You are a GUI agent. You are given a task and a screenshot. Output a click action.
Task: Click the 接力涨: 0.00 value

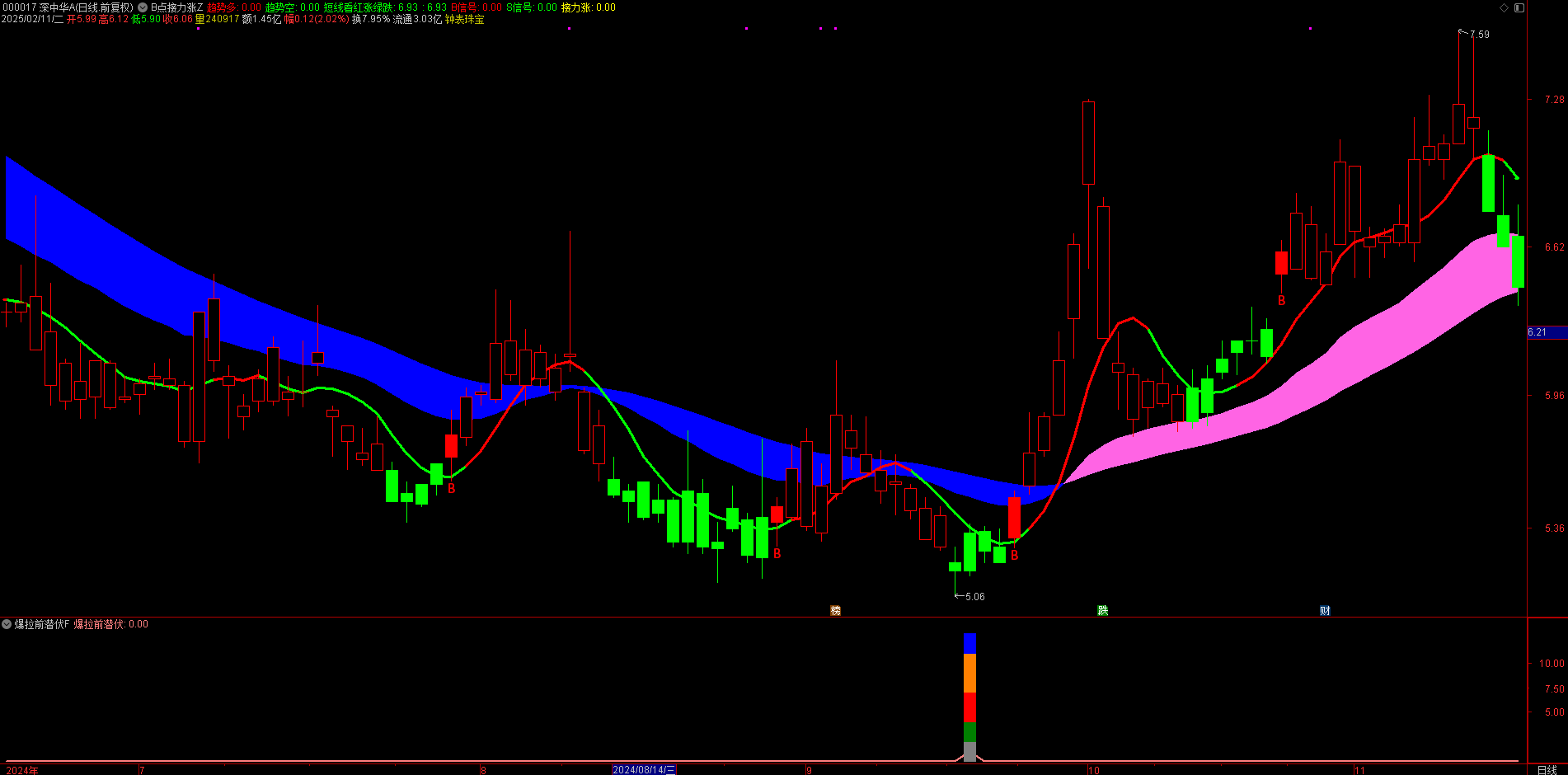coord(589,7)
